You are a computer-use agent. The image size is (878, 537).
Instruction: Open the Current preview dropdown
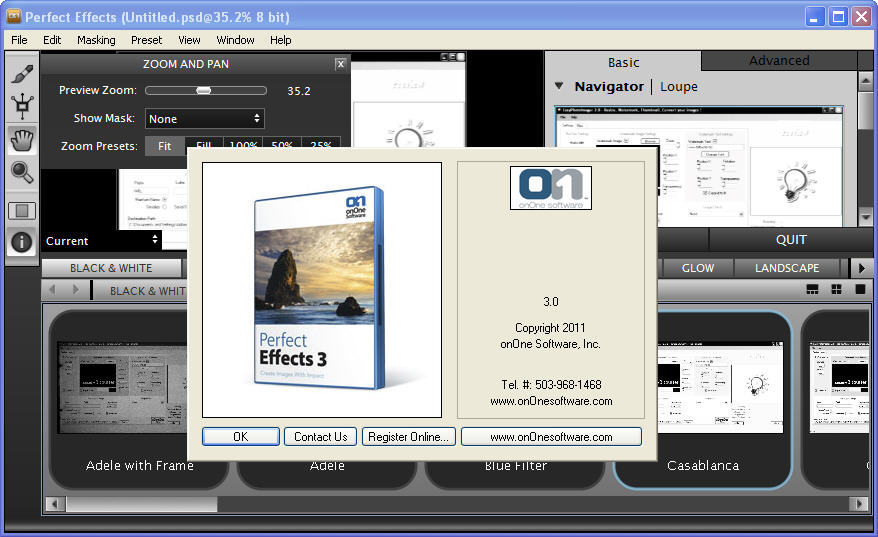(101, 241)
